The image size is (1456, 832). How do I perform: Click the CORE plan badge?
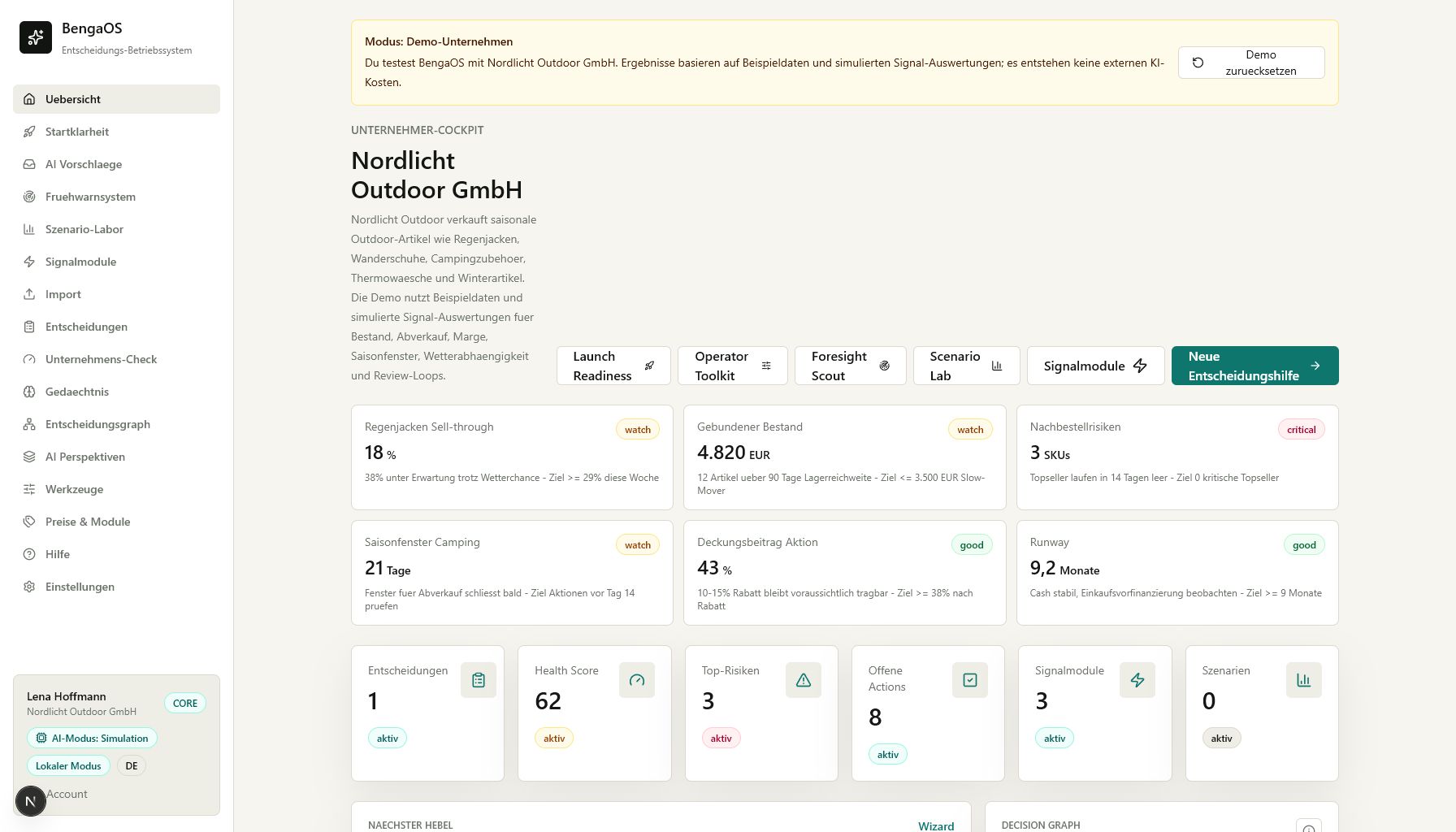pyautogui.click(x=185, y=704)
